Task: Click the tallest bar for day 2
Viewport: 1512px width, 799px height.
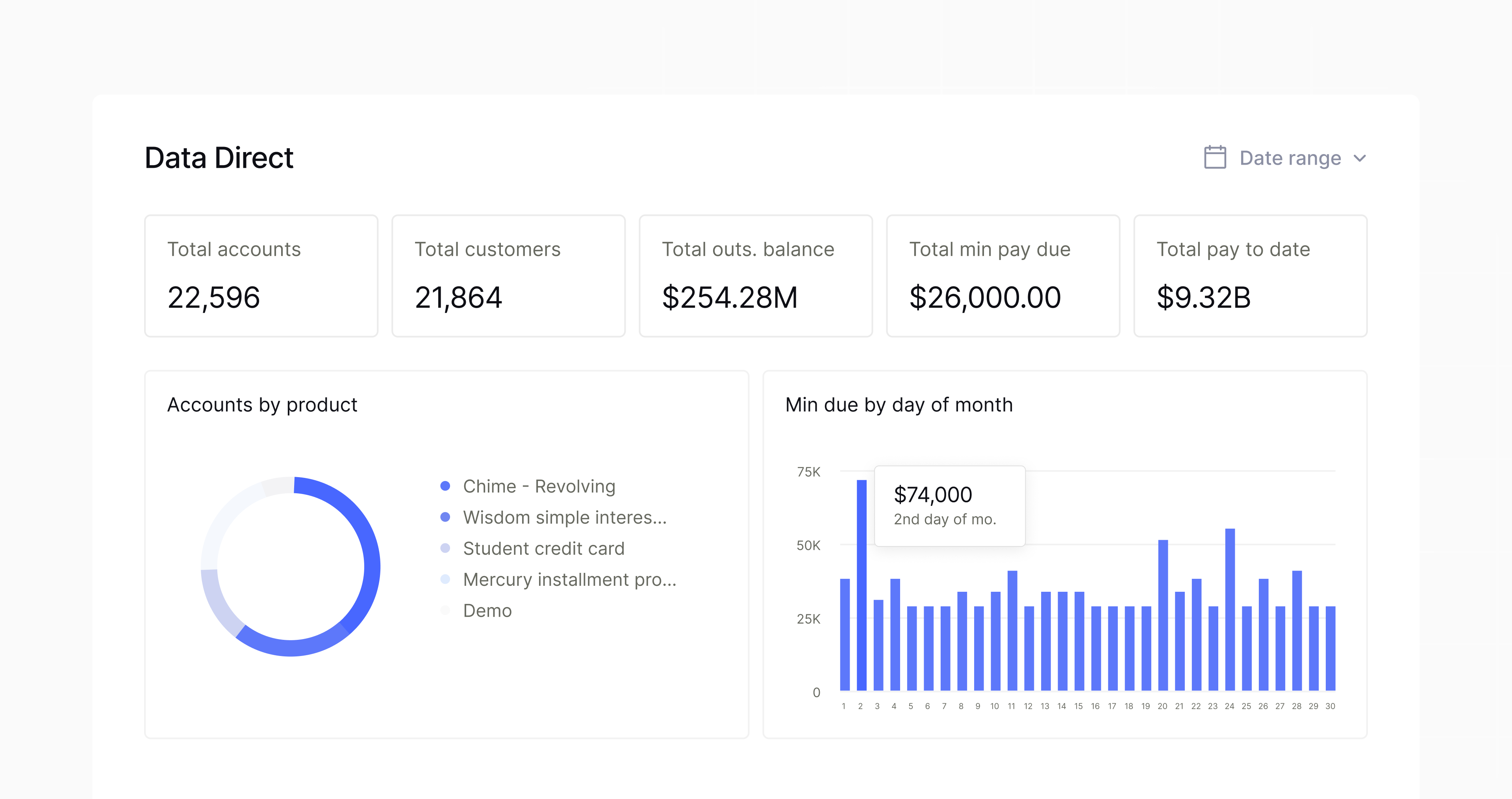Action: pos(861,585)
